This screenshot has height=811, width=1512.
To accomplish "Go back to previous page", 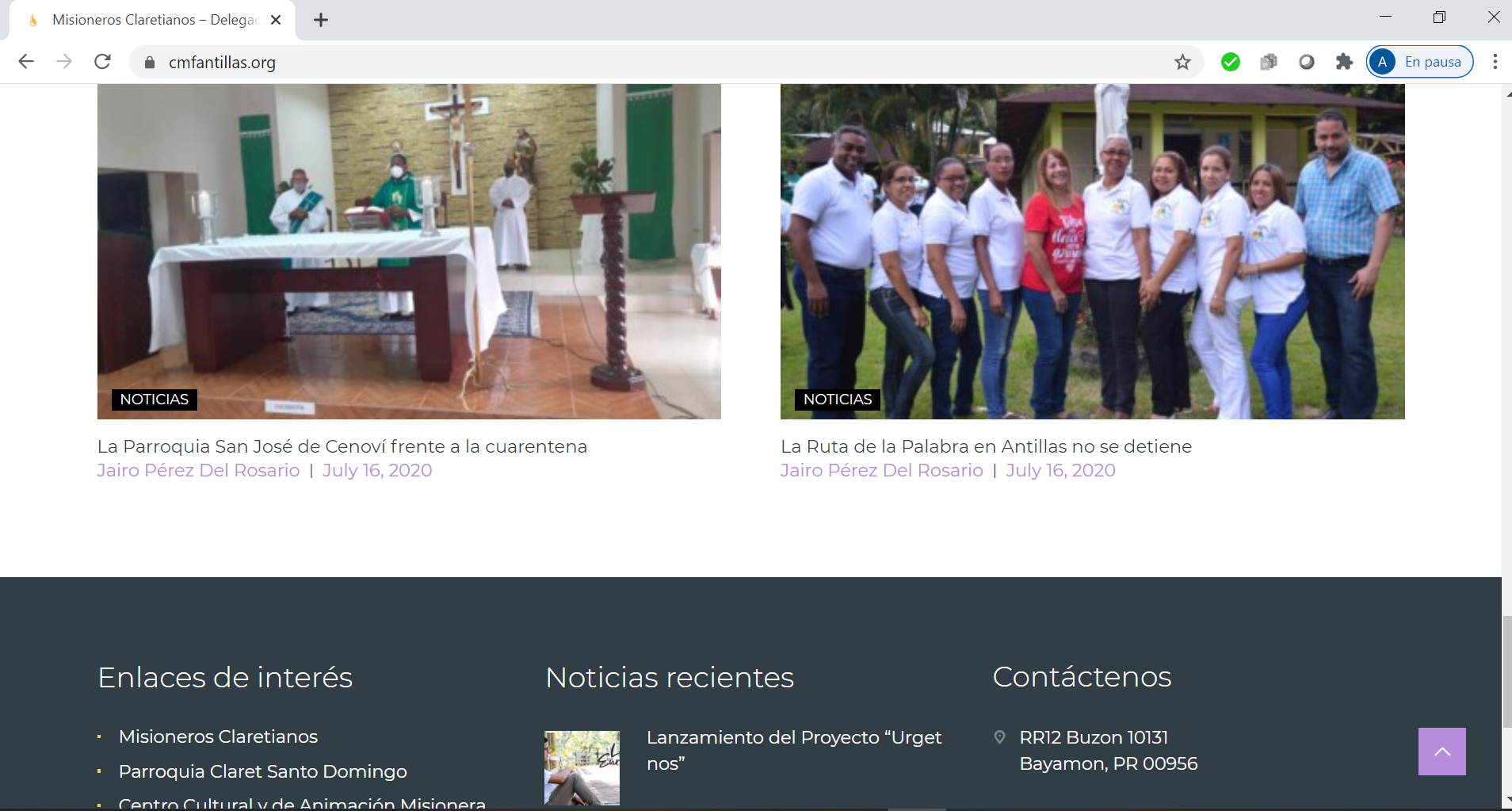I will [26, 62].
